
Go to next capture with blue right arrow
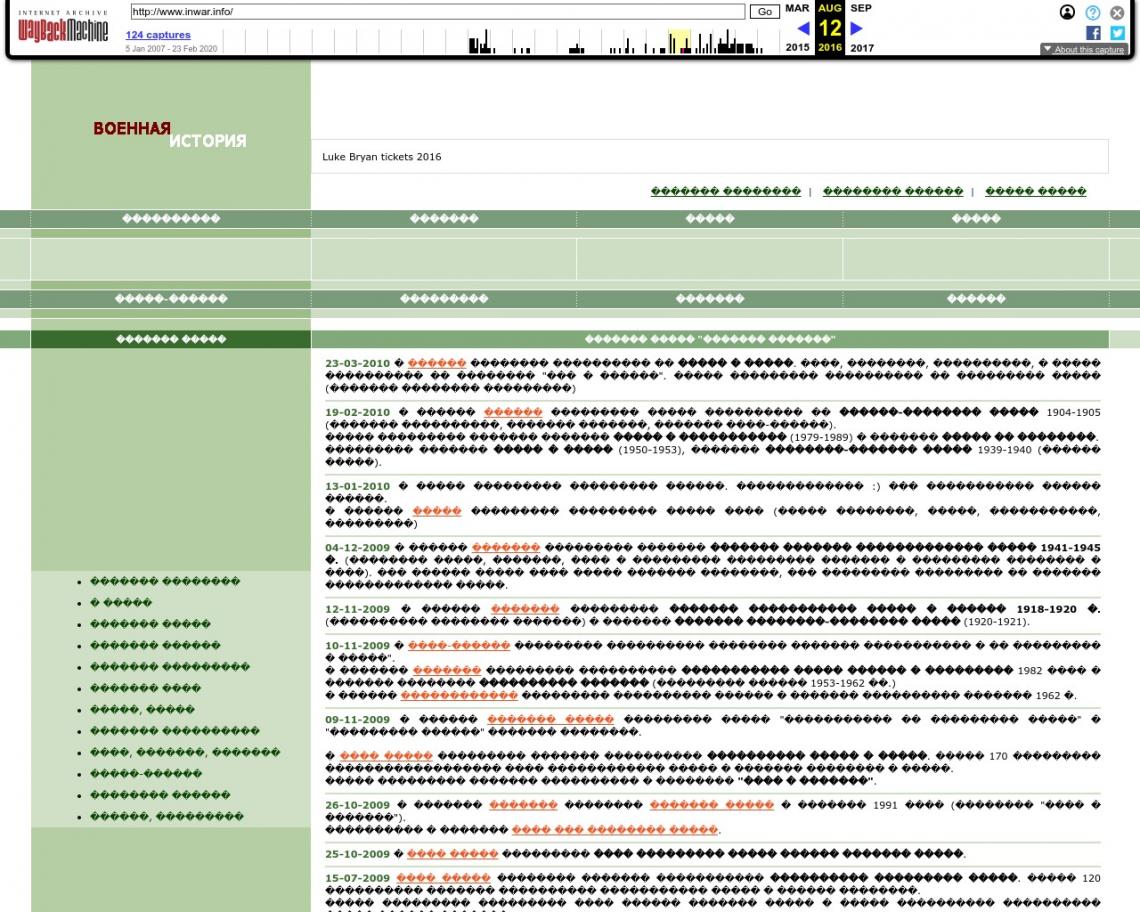pos(856,28)
